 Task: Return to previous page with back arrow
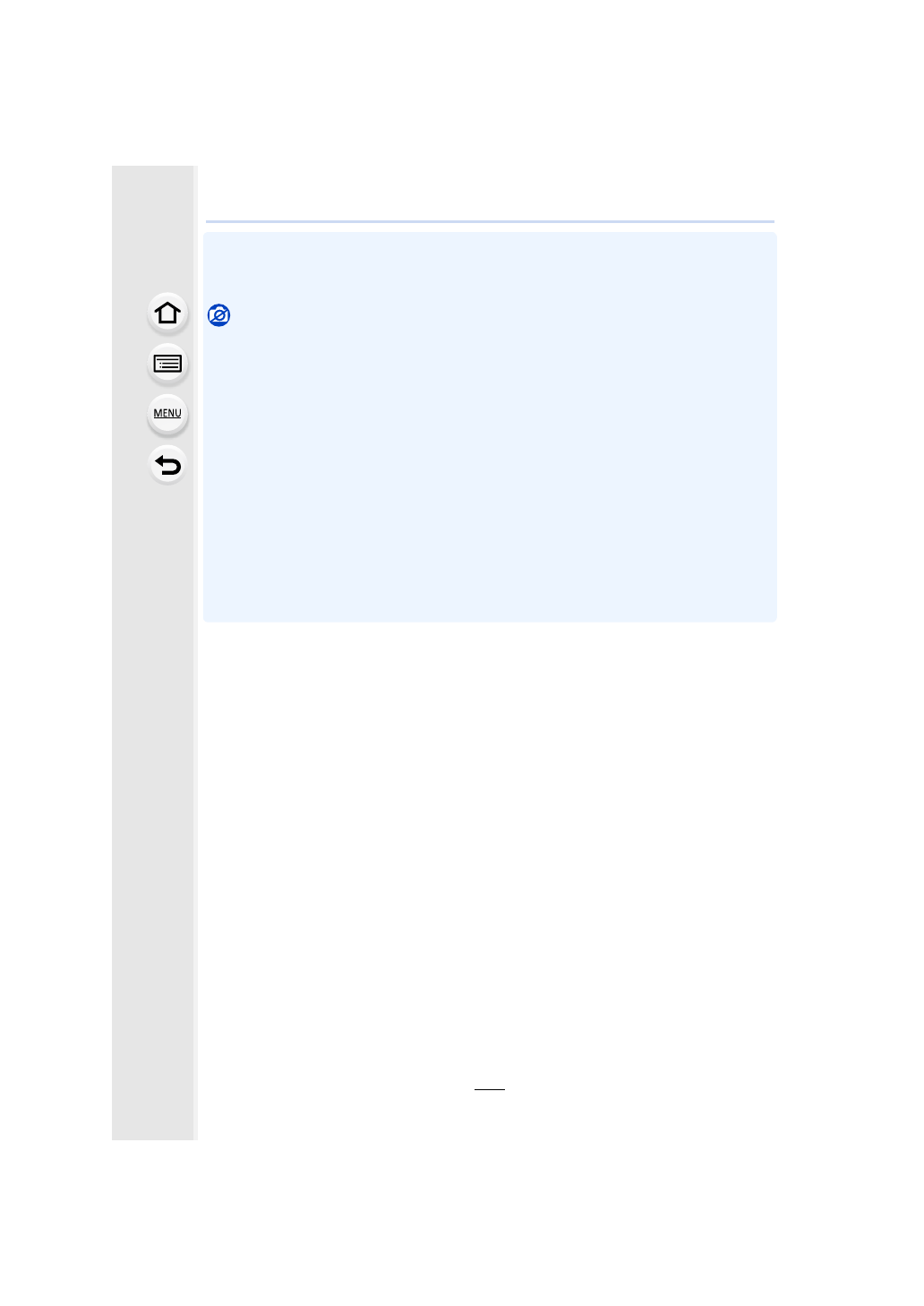(x=167, y=465)
